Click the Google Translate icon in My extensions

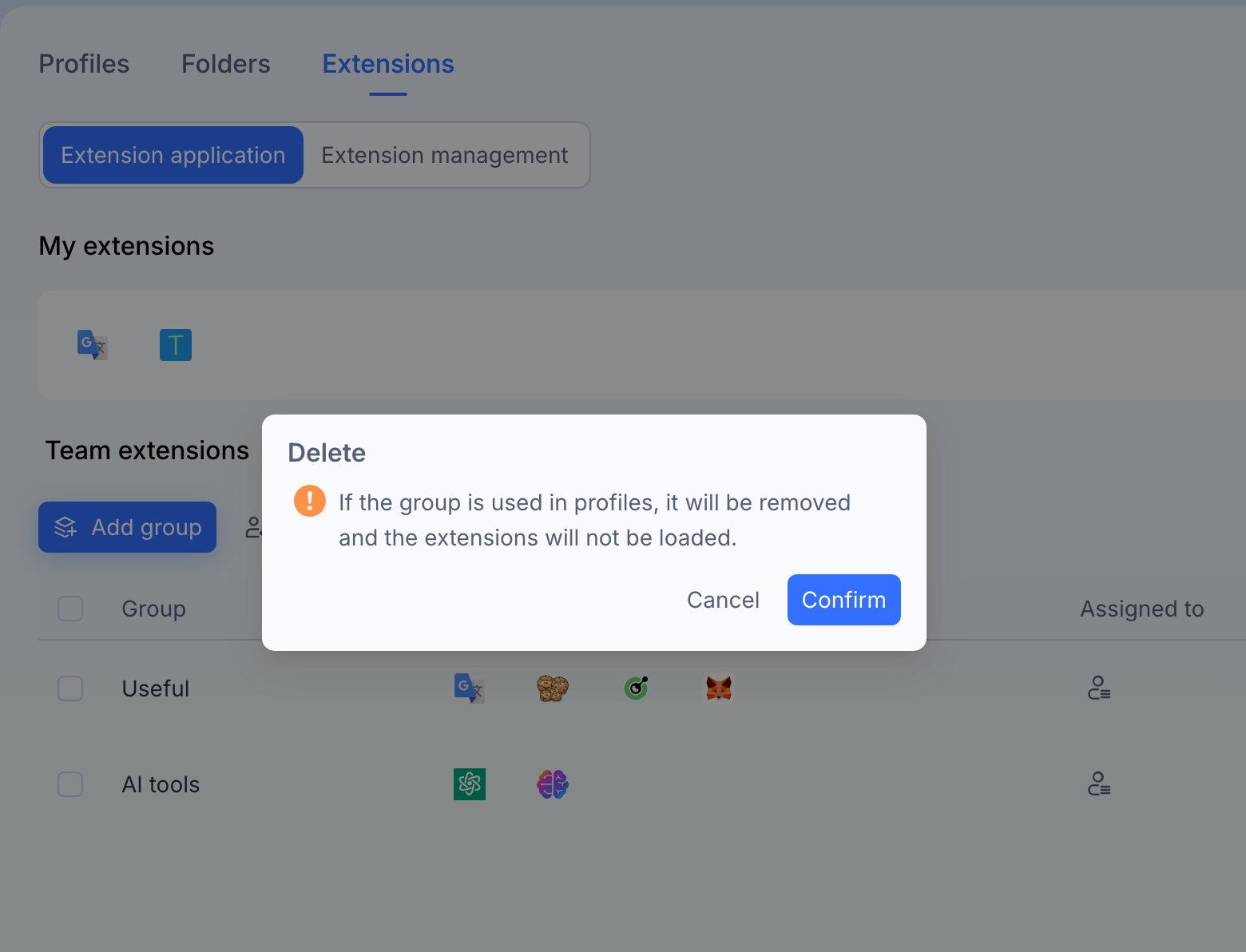point(93,345)
